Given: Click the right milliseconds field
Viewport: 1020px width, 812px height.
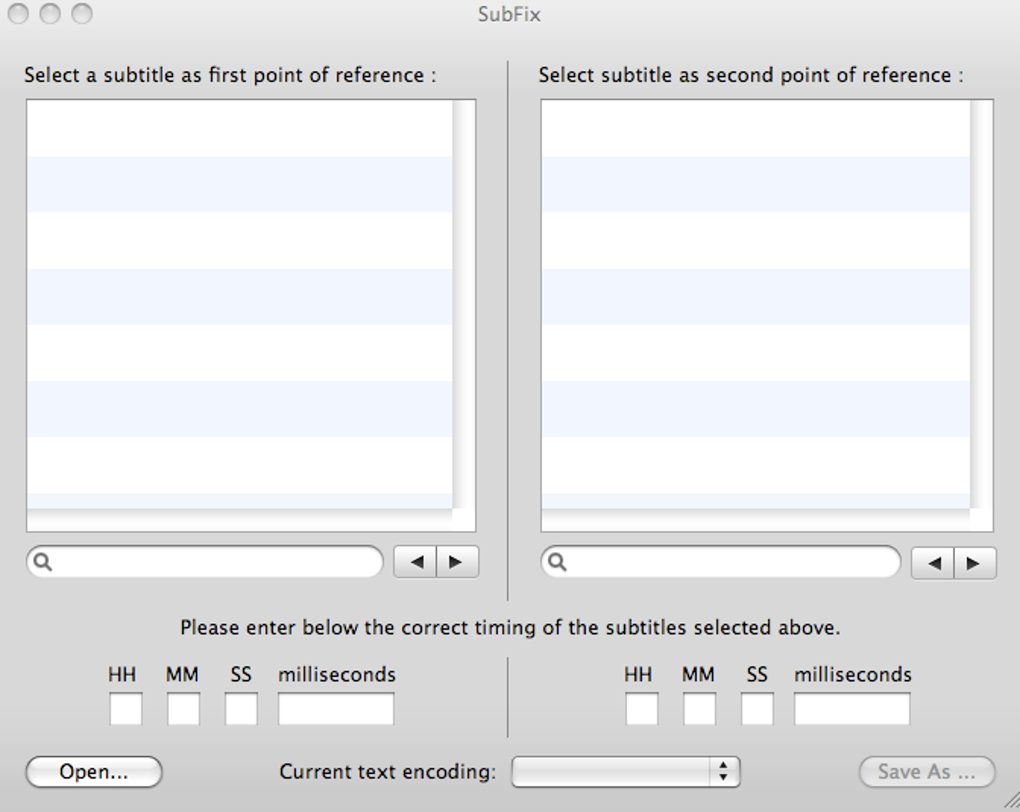Looking at the screenshot, I should tap(852, 709).
